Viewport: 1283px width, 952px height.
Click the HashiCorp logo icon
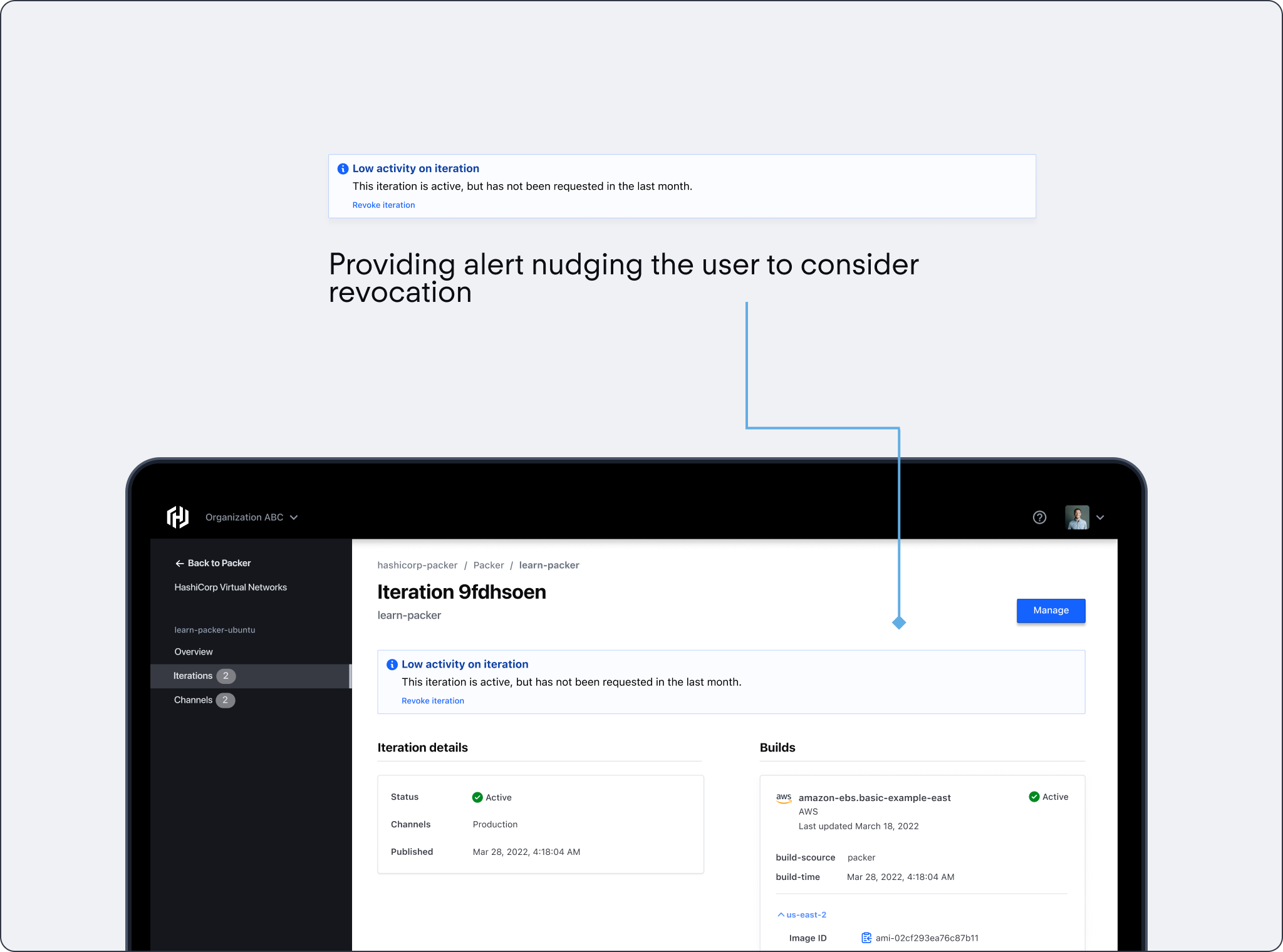(178, 517)
